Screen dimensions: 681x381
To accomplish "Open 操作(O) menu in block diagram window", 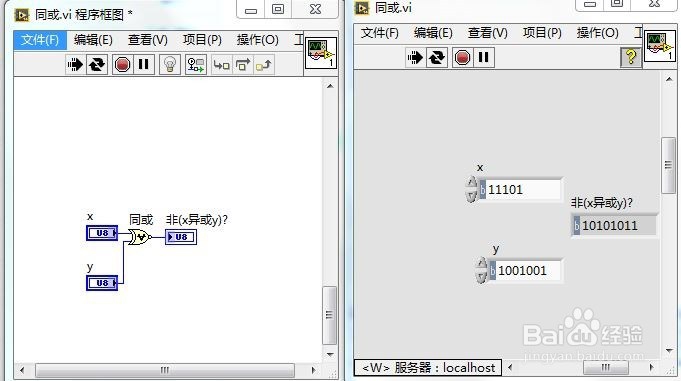I will (x=257, y=40).
